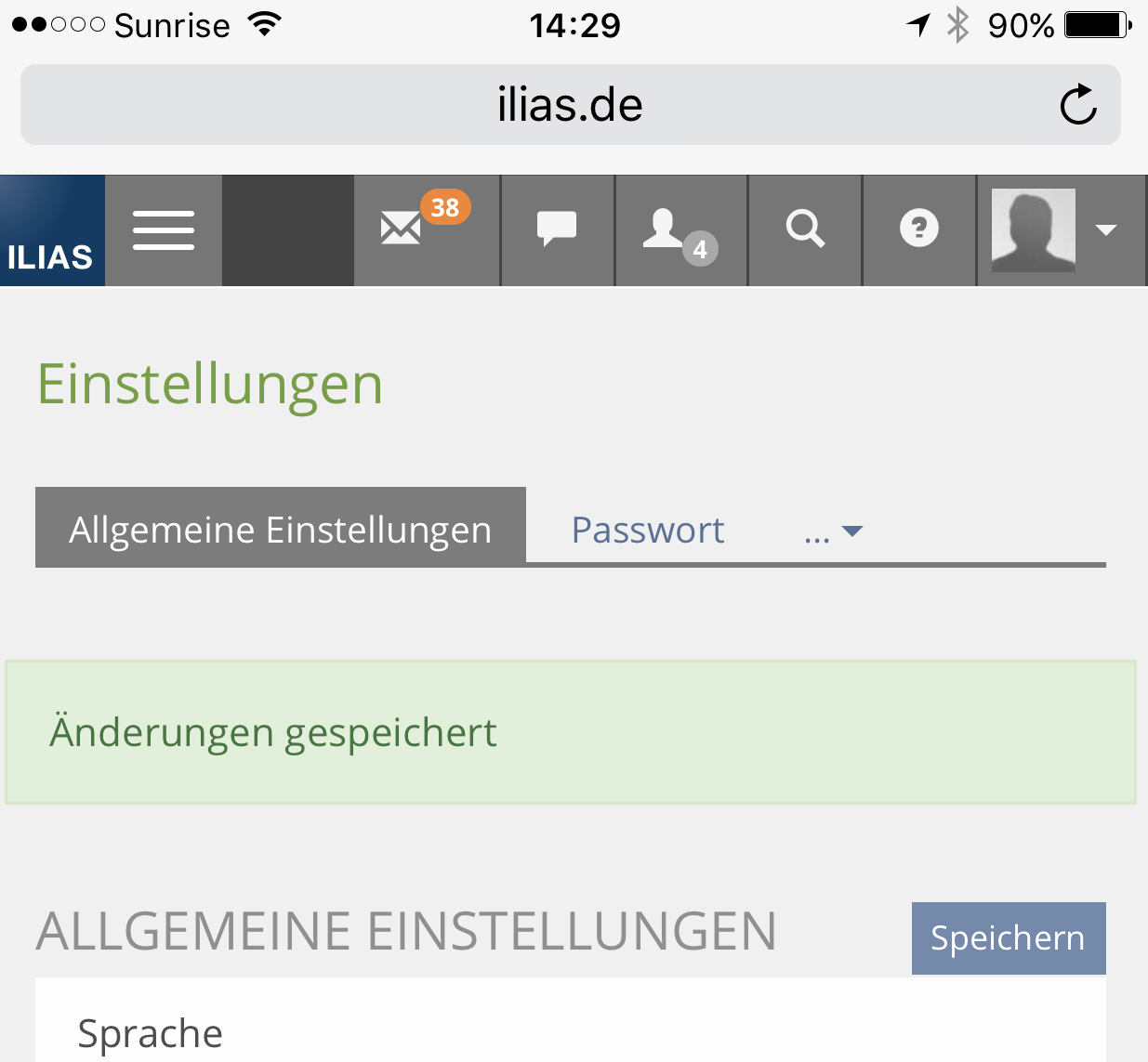Image resolution: width=1148 pixels, height=1062 pixels.
Task: Open the mail inbox envelope icon
Action: click(x=401, y=228)
